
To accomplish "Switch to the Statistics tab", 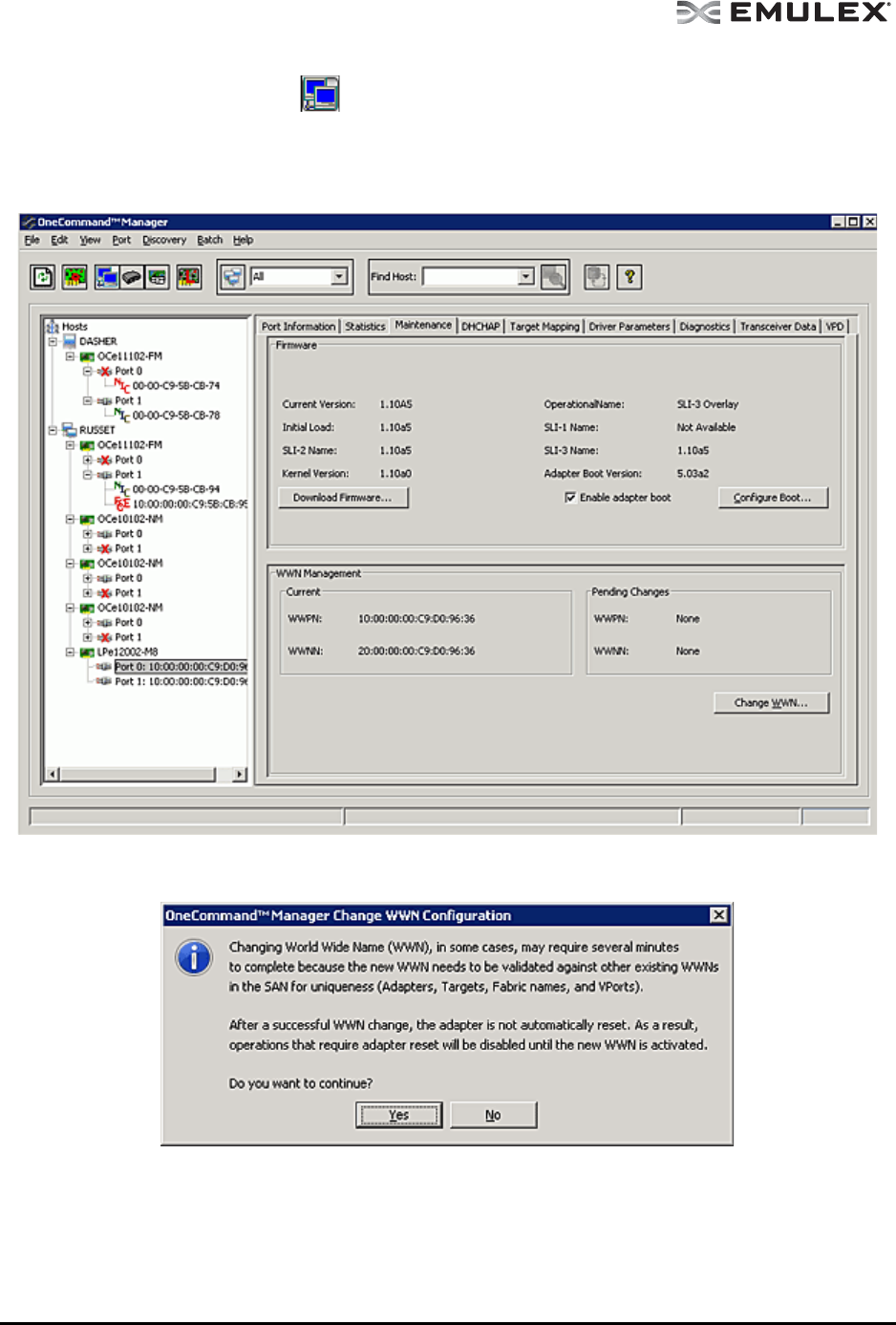I will tap(365, 327).
